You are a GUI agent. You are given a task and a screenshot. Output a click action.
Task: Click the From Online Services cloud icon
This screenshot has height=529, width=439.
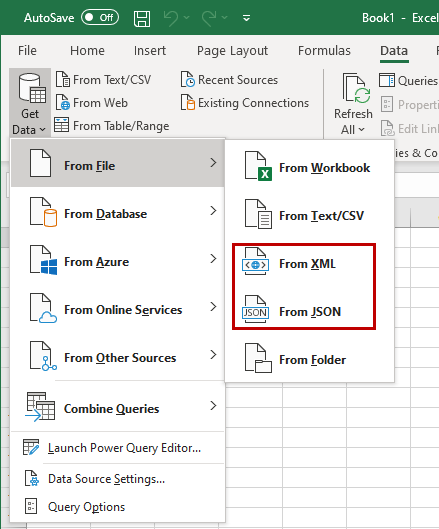click(43, 308)
